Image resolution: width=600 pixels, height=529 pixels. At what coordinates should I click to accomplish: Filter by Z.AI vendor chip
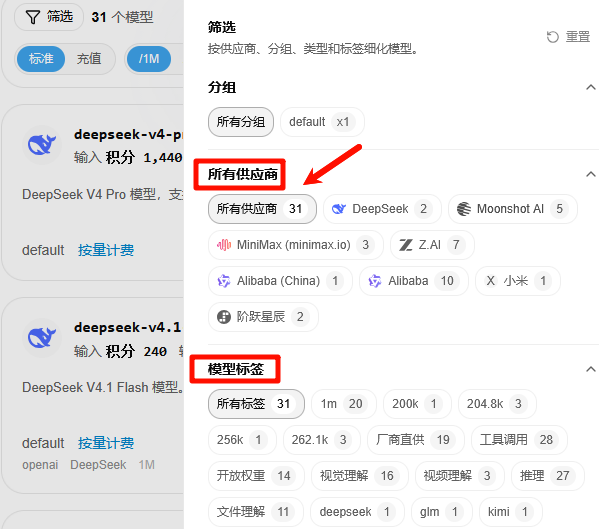tap(432, 245)
